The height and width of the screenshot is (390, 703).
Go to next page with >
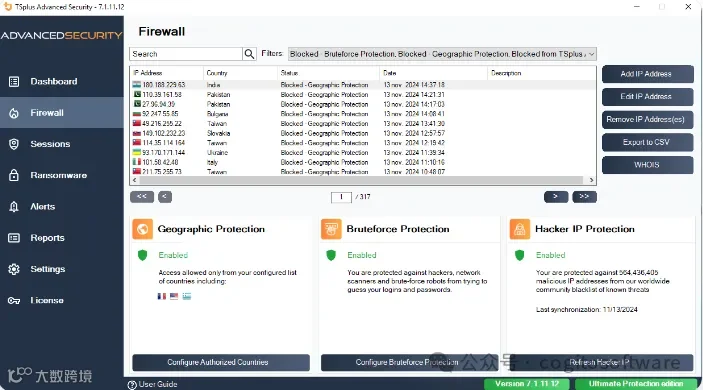click(556, 197)
